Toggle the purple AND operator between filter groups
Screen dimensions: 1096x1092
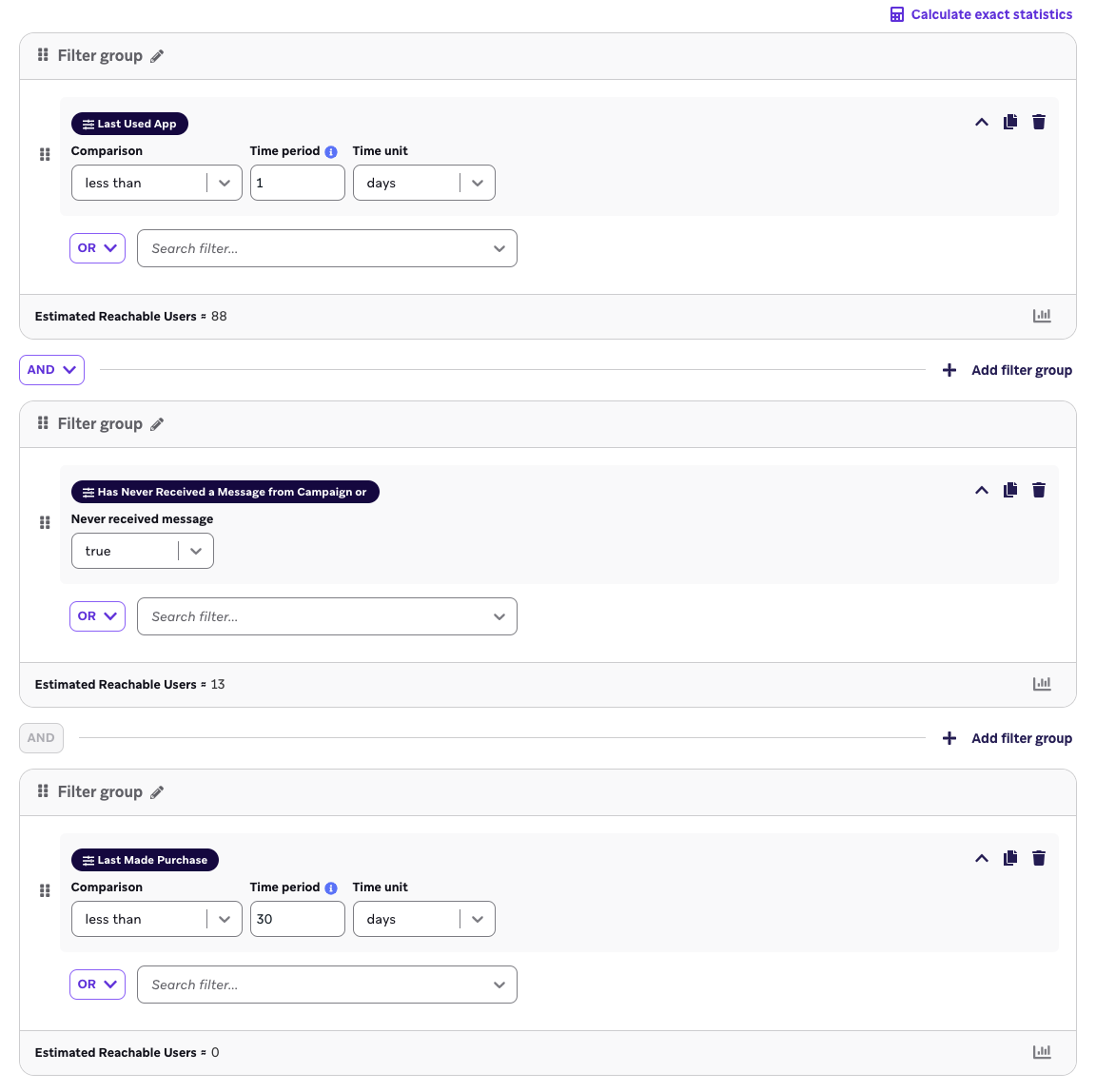point(51,370)
